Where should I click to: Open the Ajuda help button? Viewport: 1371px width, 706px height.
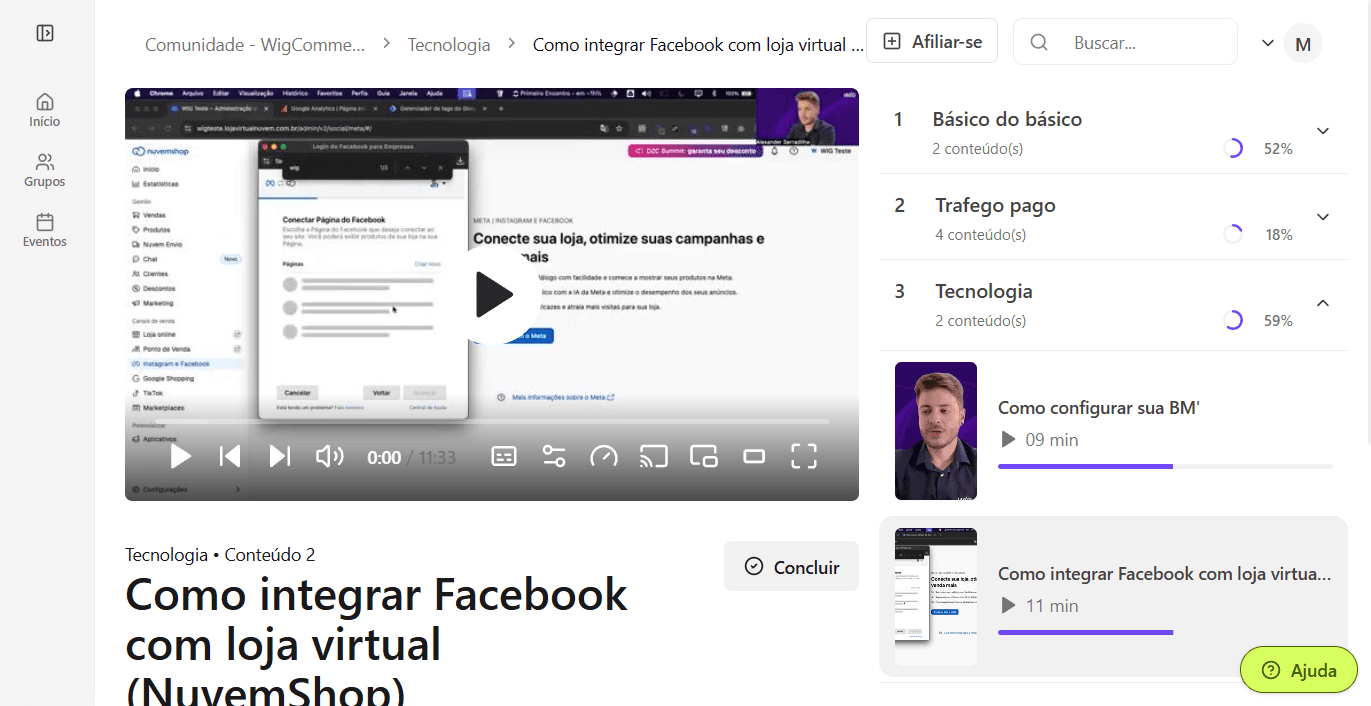pyautogui.click(x=1299, y=670)
